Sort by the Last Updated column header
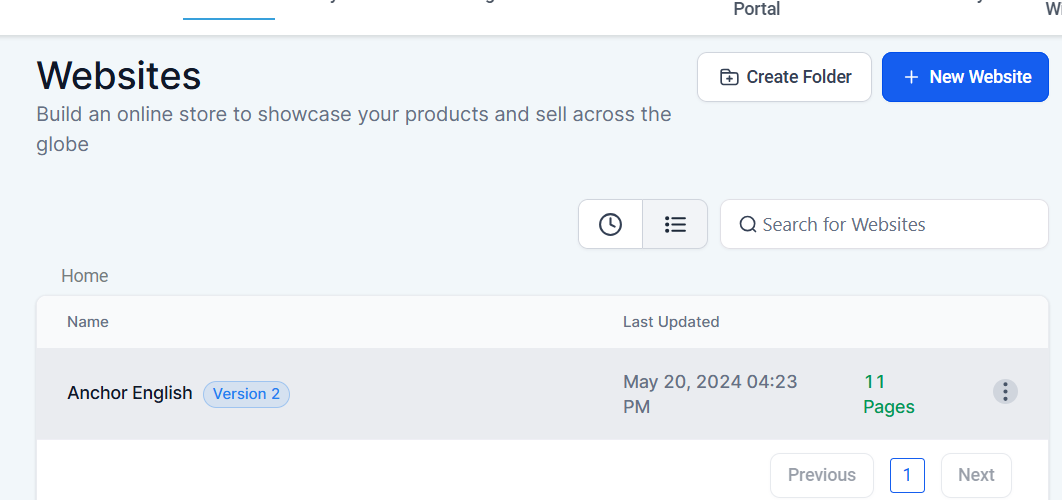1062x500 pixels. [671, 322]
